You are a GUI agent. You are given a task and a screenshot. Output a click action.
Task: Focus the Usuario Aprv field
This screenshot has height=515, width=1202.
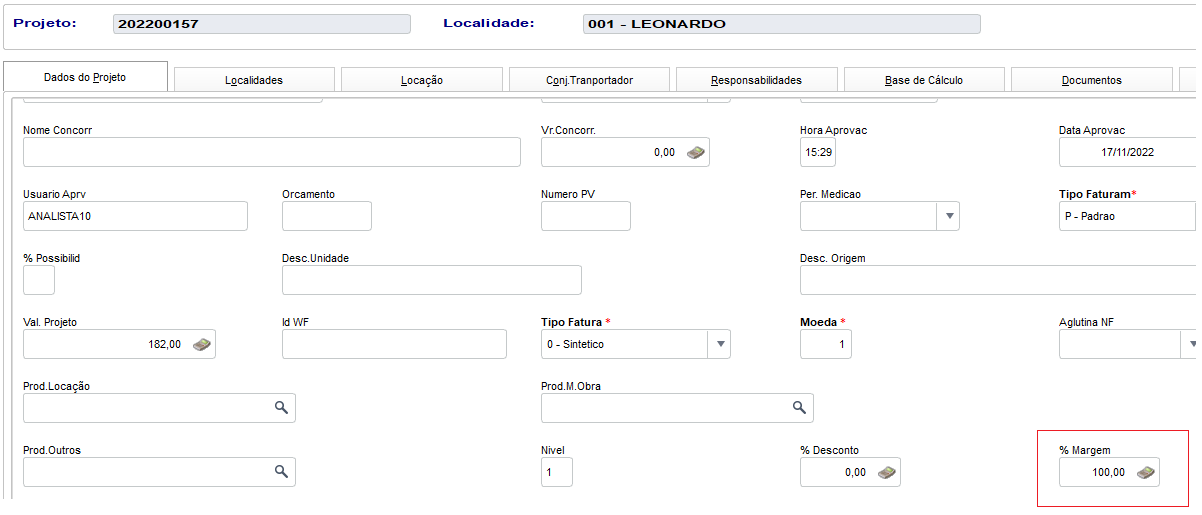tap(135, 216)
